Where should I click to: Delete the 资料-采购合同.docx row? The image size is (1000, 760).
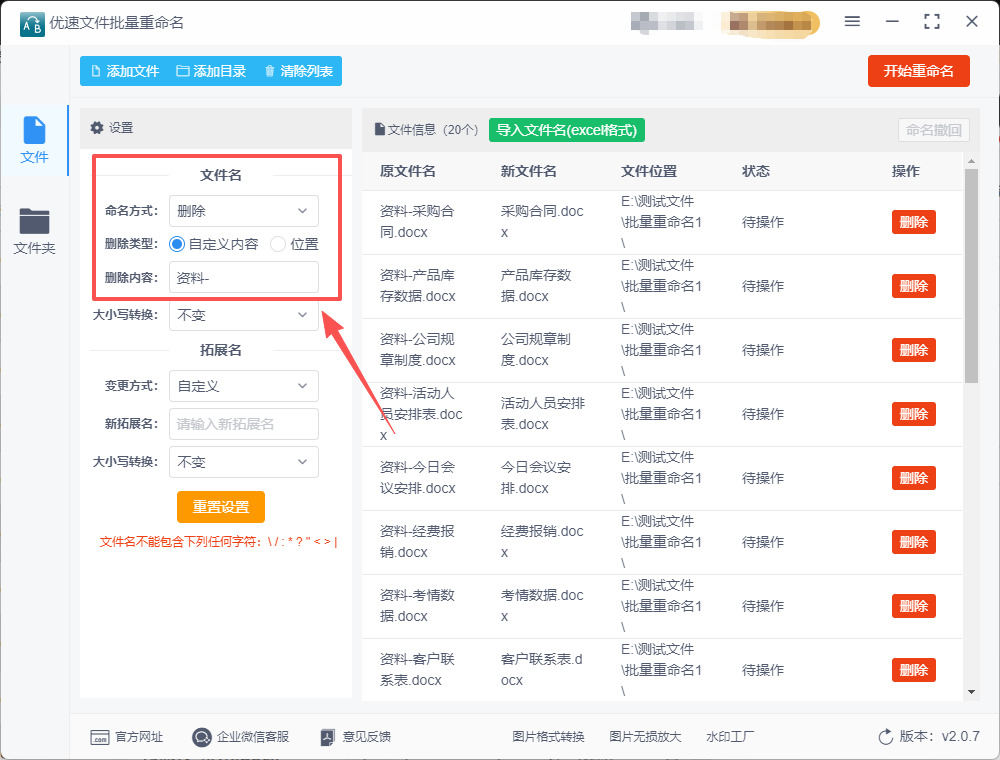(x=913, y=222)
